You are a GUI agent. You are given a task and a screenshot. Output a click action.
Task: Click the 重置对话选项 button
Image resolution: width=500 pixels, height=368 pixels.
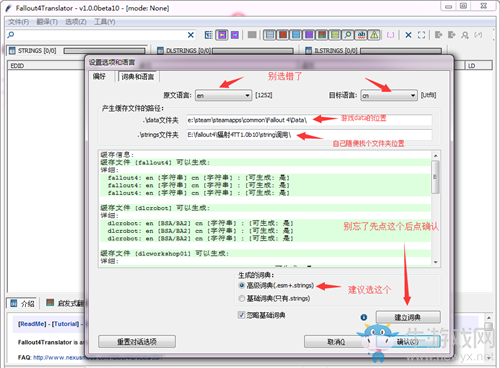pos(137,342)
